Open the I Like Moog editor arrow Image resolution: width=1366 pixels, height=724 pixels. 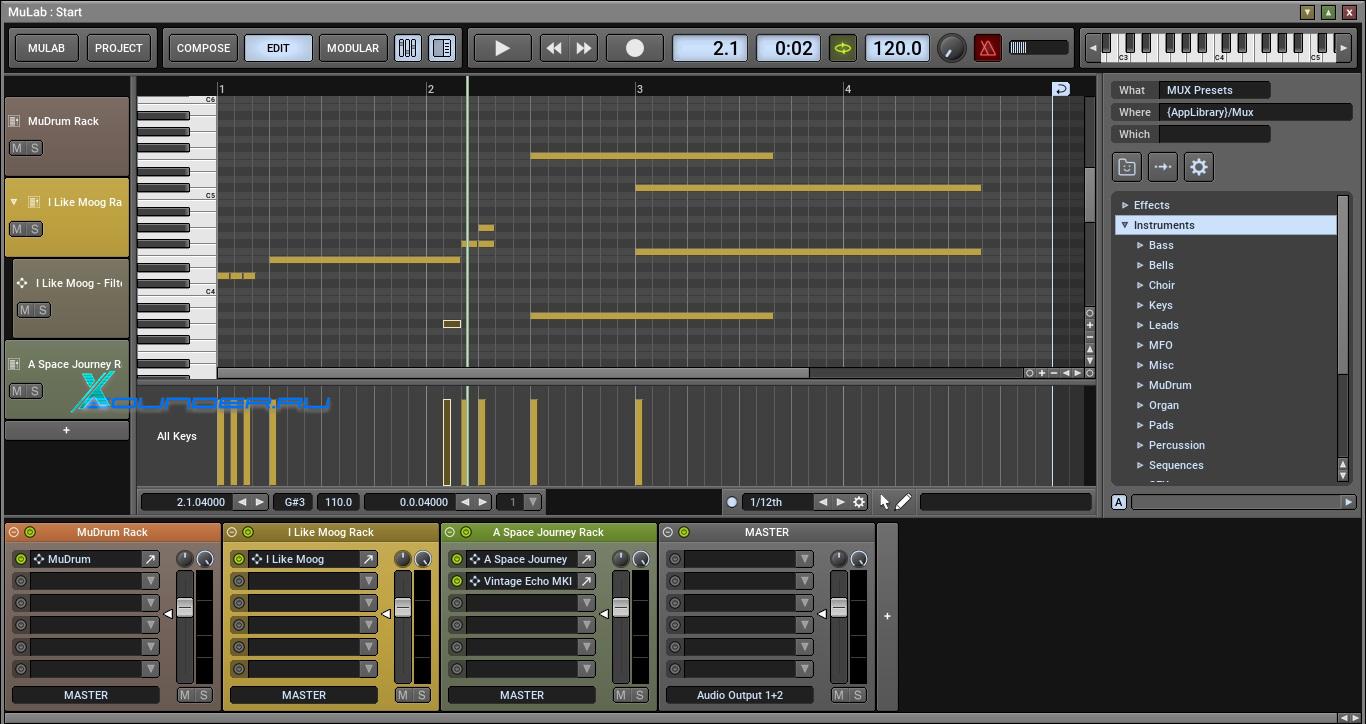click(x=368, y=559)
